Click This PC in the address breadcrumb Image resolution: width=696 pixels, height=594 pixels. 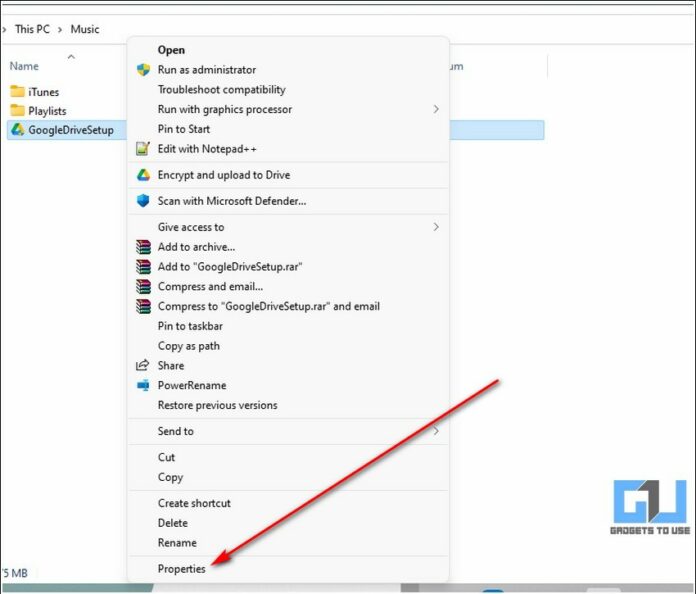pyautogui.click(x=32, y=29)
